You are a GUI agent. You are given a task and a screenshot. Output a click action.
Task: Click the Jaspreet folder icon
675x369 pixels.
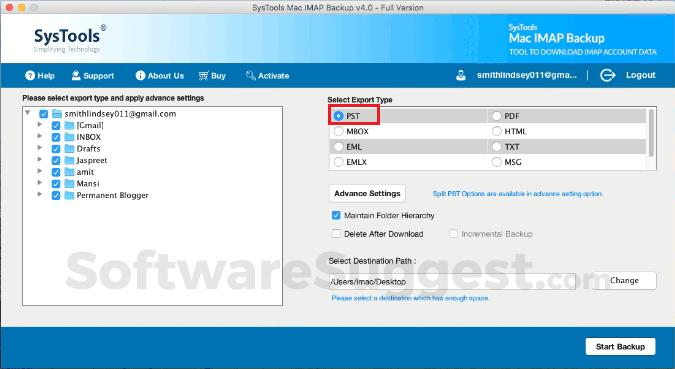click(69, 160)
